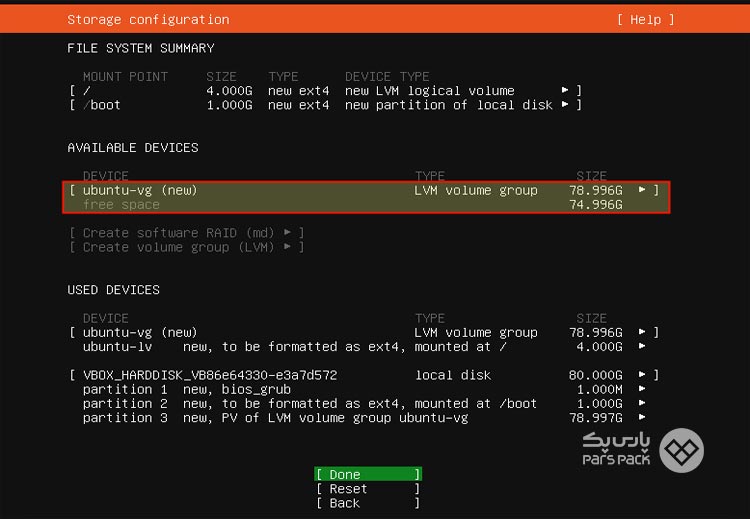Click the 1.000M partition size
The width and height of the screenshot is (750, 519).
pos(599,389)
